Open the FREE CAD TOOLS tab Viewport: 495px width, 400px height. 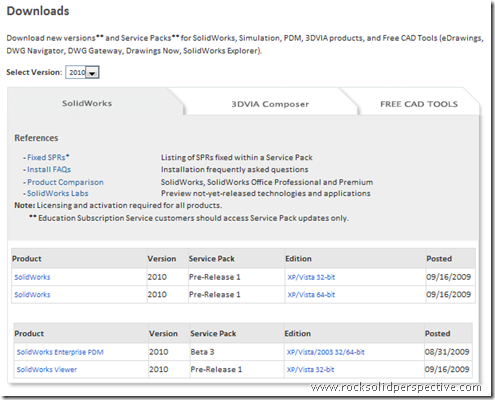coord(419,104)
